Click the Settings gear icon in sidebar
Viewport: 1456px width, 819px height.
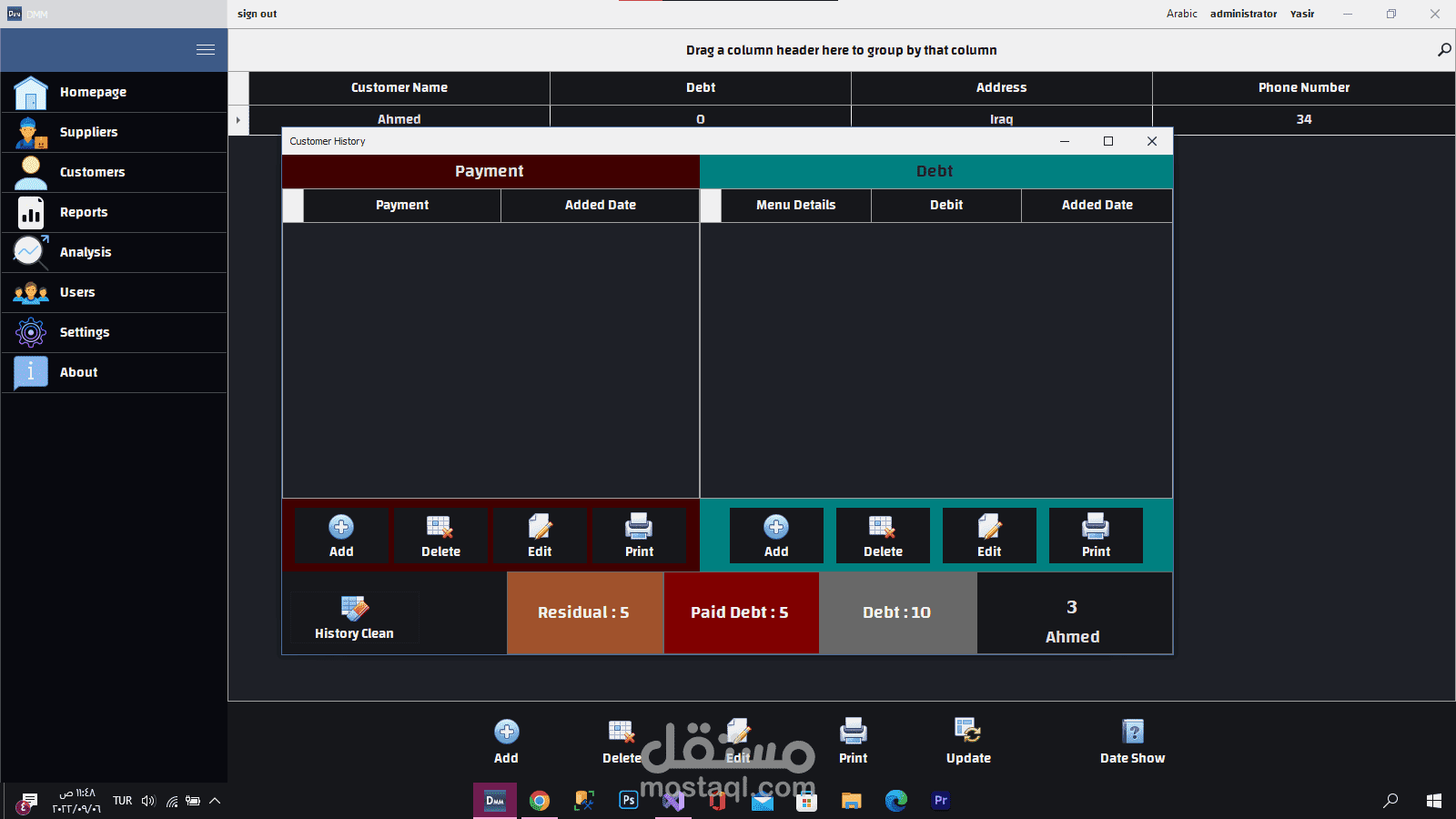point(31,332)
